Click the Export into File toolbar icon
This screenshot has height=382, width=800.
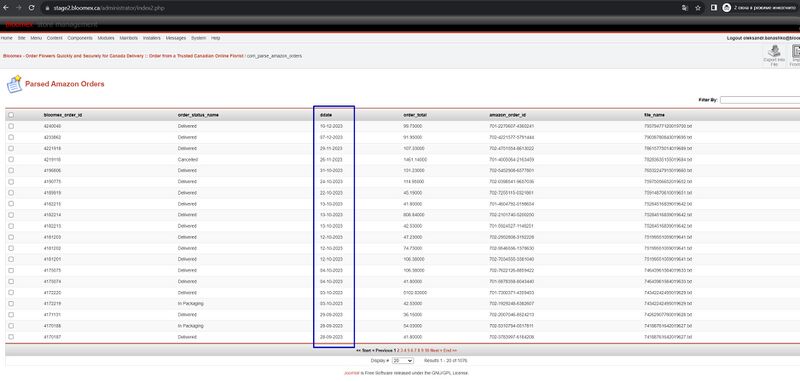(x=774, y=55)
